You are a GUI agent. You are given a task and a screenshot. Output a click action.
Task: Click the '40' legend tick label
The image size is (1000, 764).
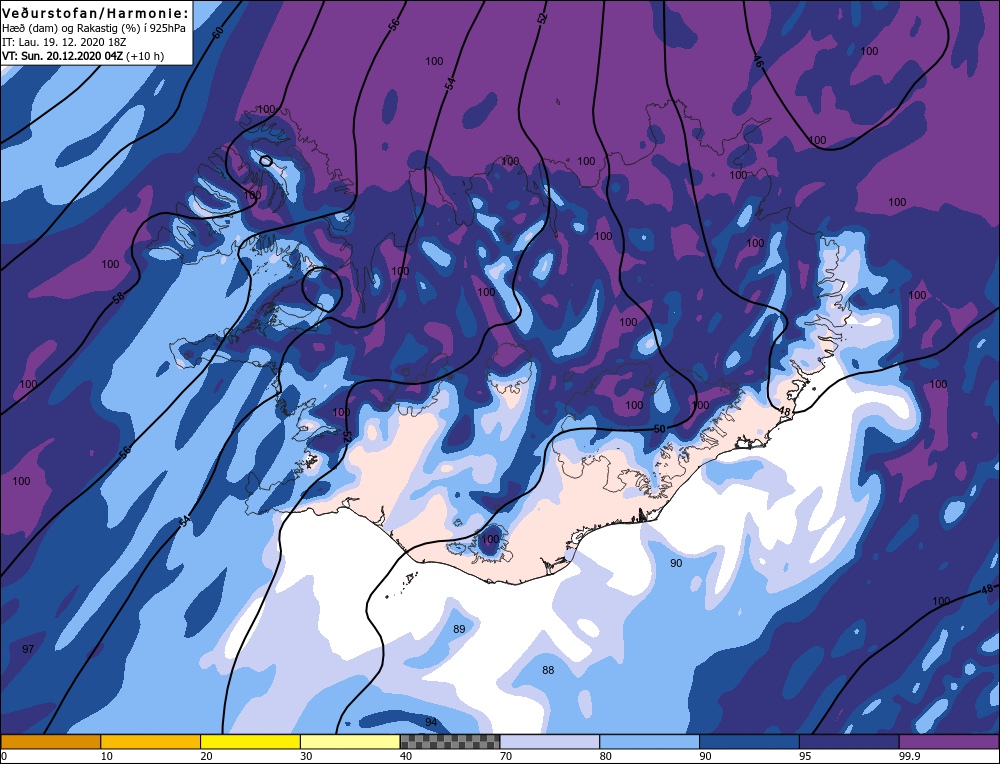click(x=406, y=756)
